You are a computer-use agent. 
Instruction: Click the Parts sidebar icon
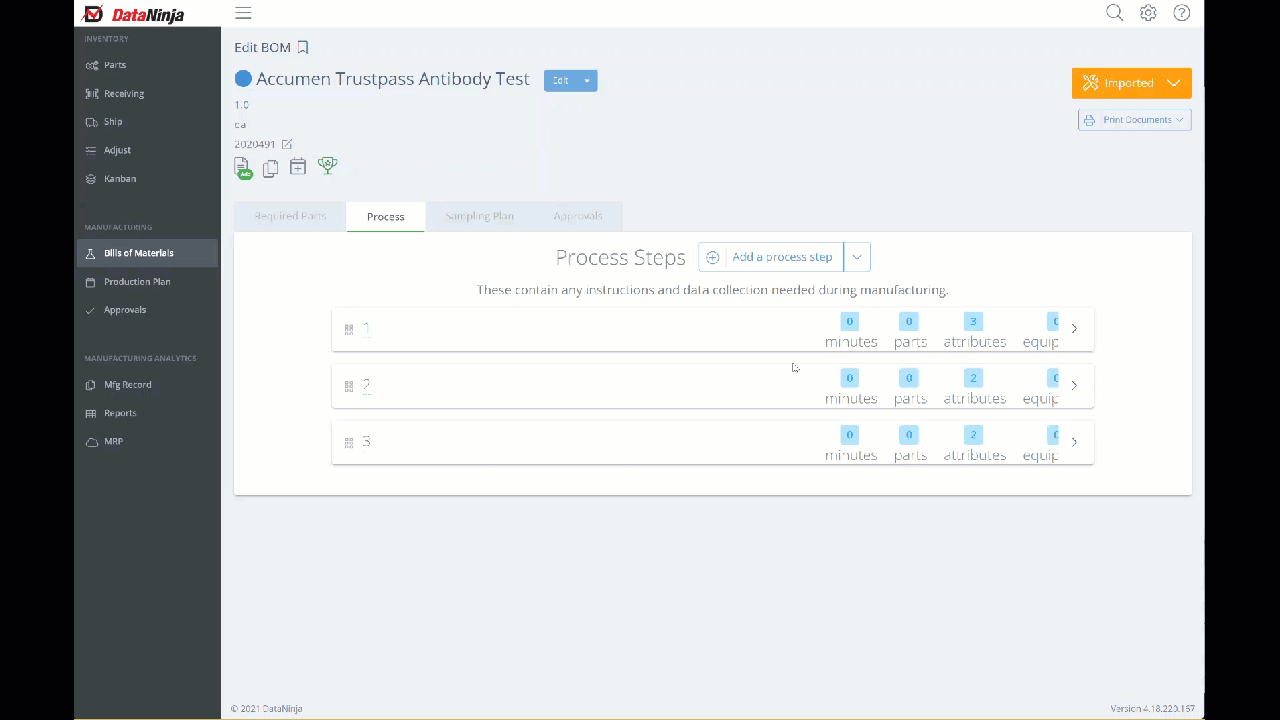(x=91, y=65)
